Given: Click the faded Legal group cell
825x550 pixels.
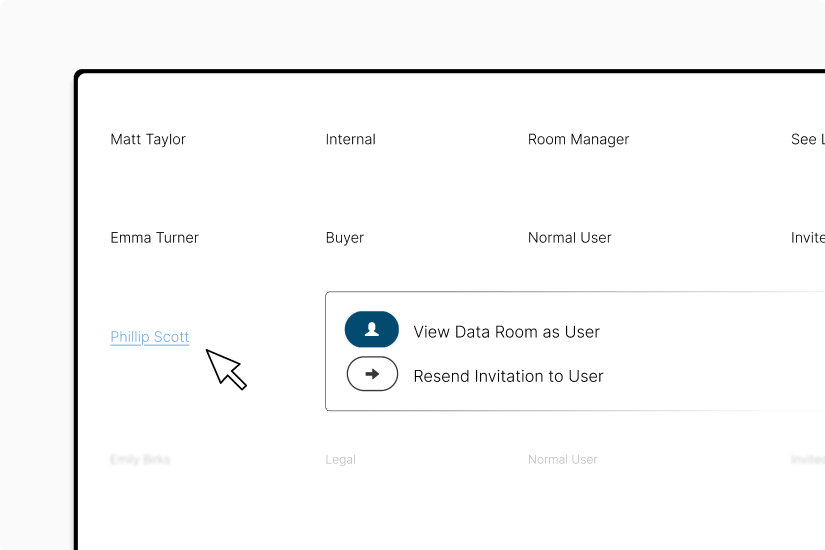Looking at the screenshot, I should (340, 459).
